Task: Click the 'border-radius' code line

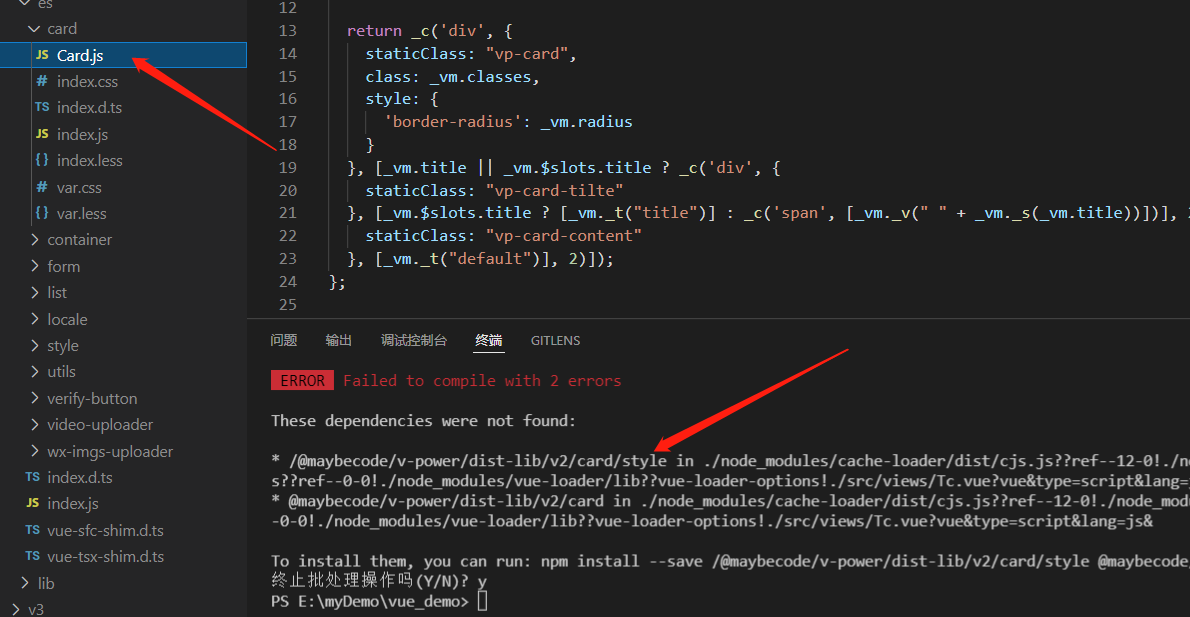Action: pos(508,122)
